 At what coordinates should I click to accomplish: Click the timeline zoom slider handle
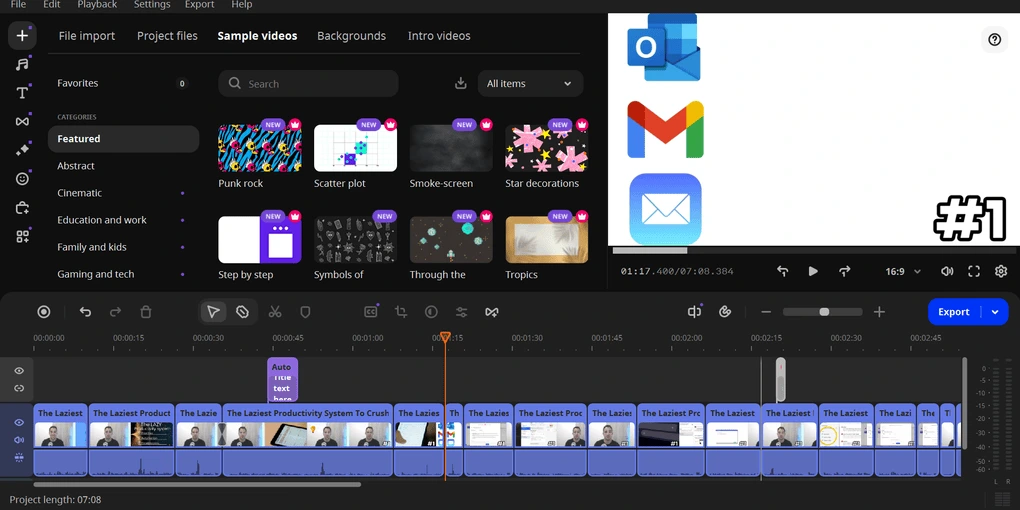coord(824,312)
